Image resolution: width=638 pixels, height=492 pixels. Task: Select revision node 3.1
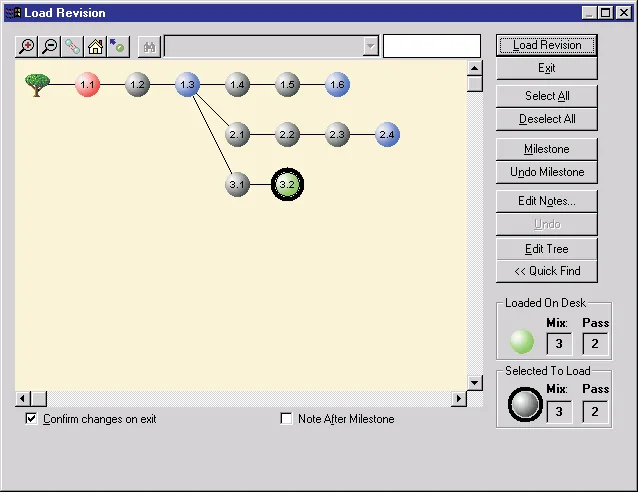point(237,184)
